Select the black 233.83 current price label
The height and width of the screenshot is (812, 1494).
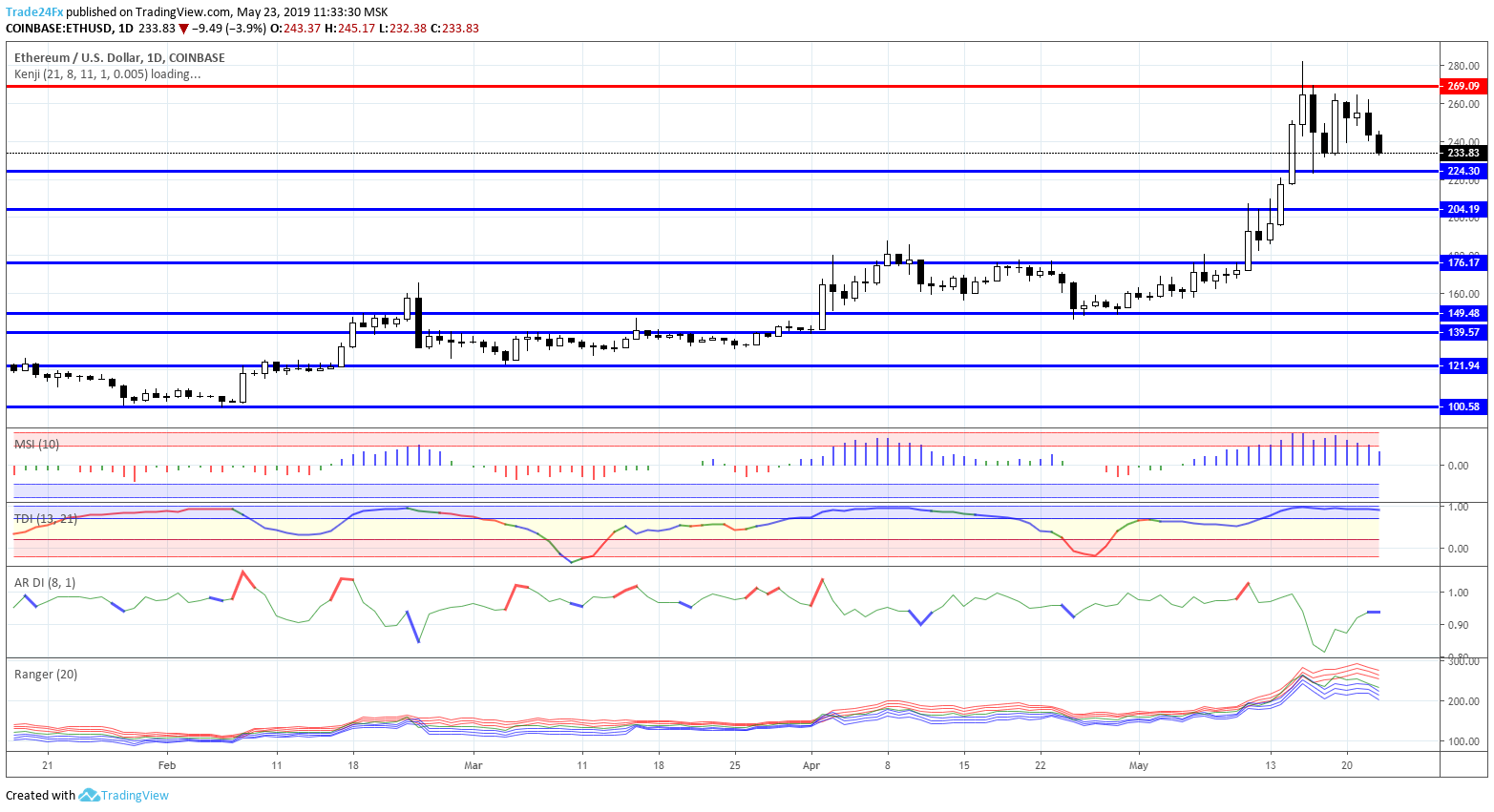tap(1463, 153)
